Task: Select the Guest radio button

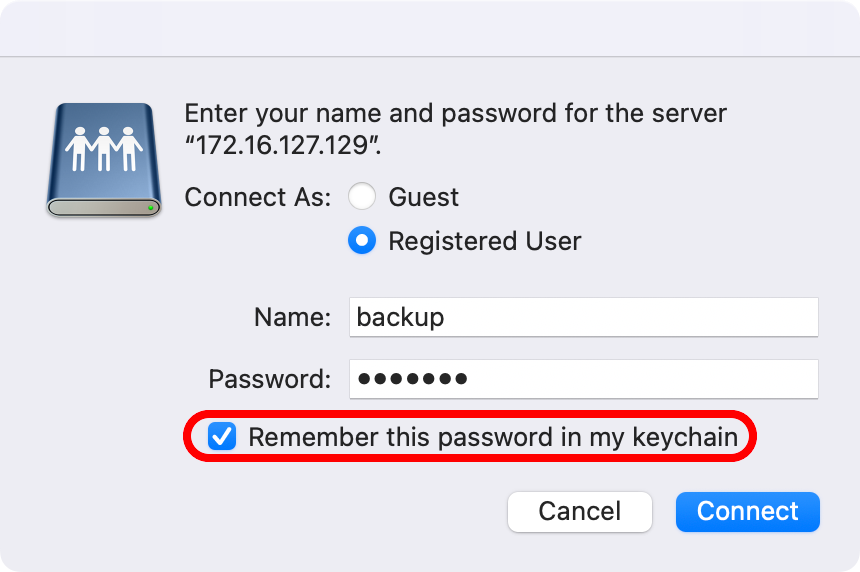Action: (362, 197)
